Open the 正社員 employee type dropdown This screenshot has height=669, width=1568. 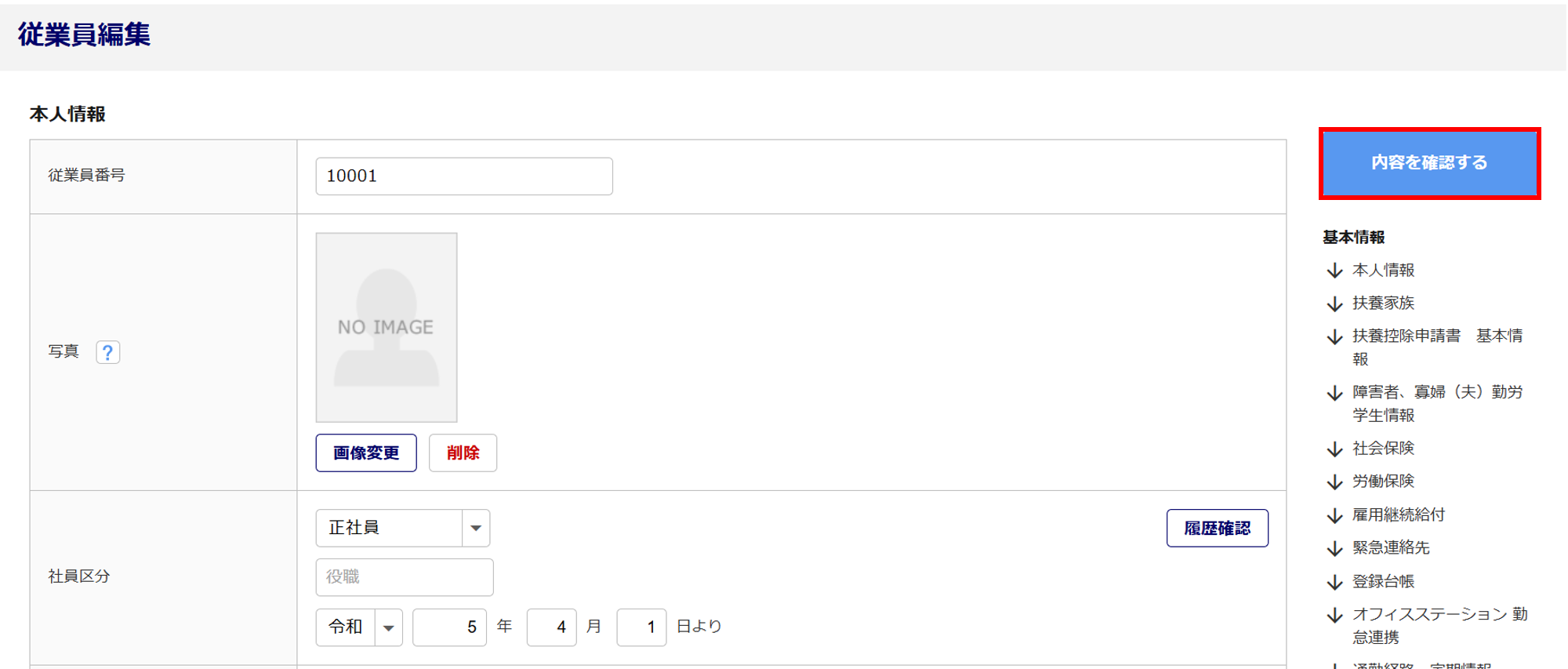click(402, 528)
